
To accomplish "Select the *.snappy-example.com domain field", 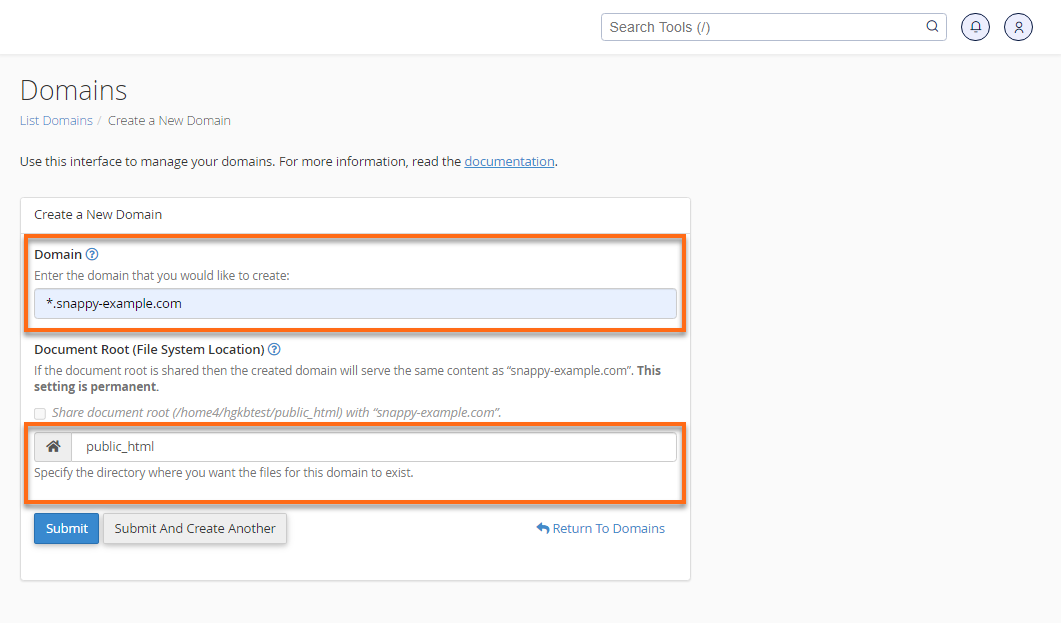I will pyautogui.click(x=355, y=303).
